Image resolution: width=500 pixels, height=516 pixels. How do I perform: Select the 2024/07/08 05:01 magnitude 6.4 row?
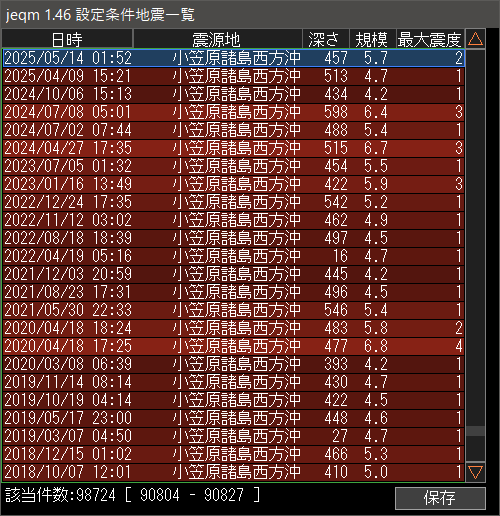(234, 112)
